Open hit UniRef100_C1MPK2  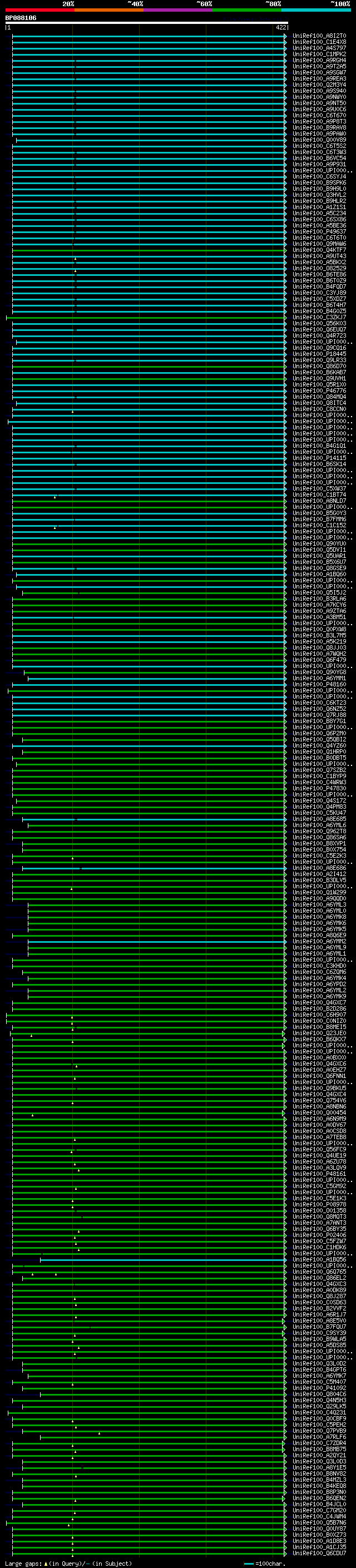(x=319, y=54)
